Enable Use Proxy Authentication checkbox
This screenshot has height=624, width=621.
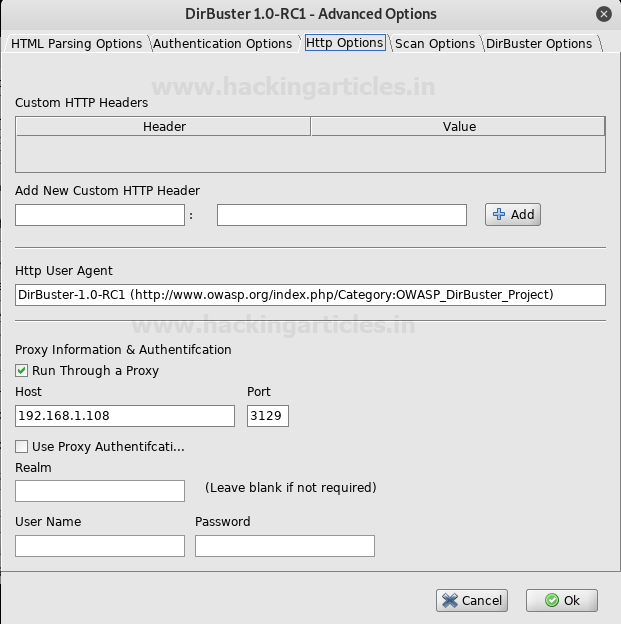point(21,447)
